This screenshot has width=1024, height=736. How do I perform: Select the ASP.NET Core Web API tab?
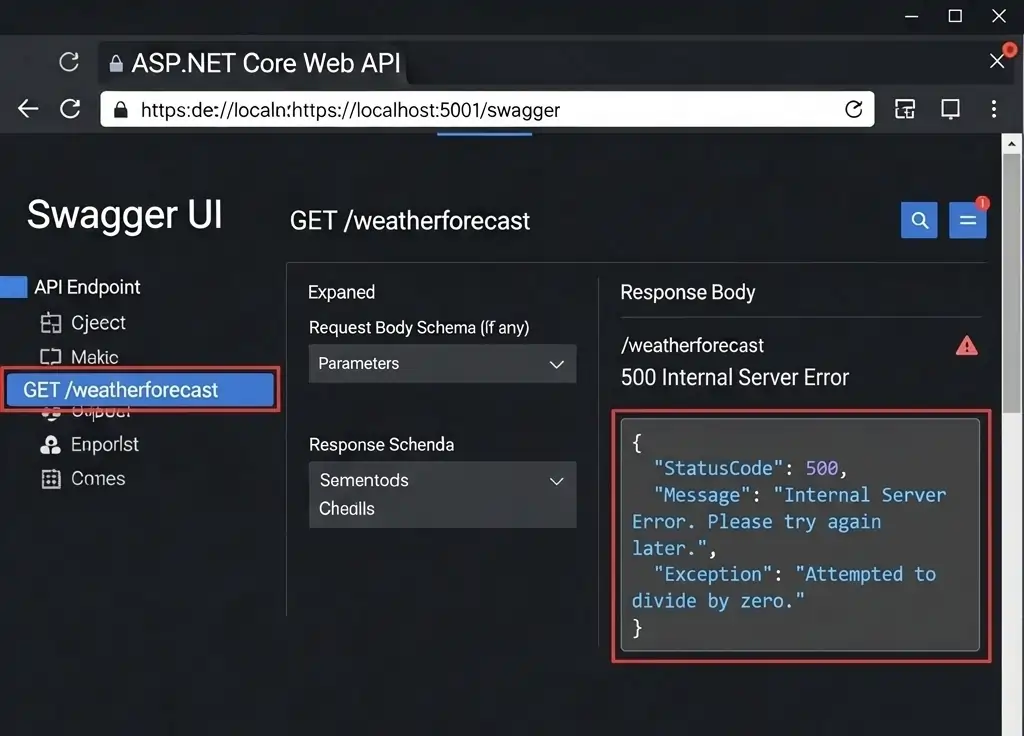click(251, 63)
